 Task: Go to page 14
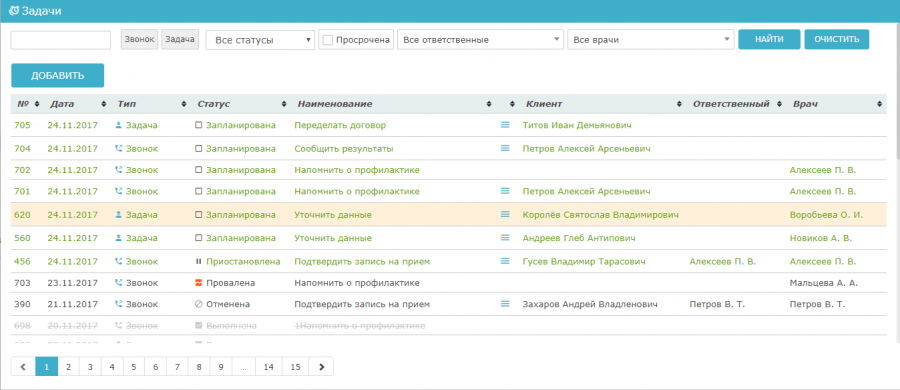[x=269, y=366]
